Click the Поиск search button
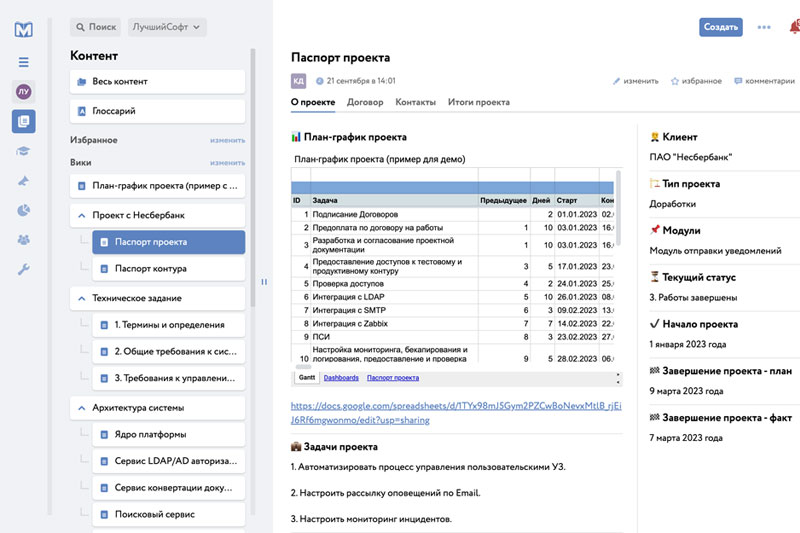Screen dimensions: 800x533 95,27
